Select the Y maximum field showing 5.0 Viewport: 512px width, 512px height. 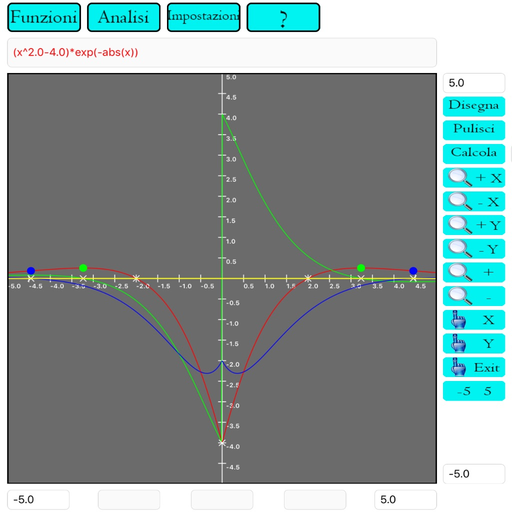tap(474, 83)
